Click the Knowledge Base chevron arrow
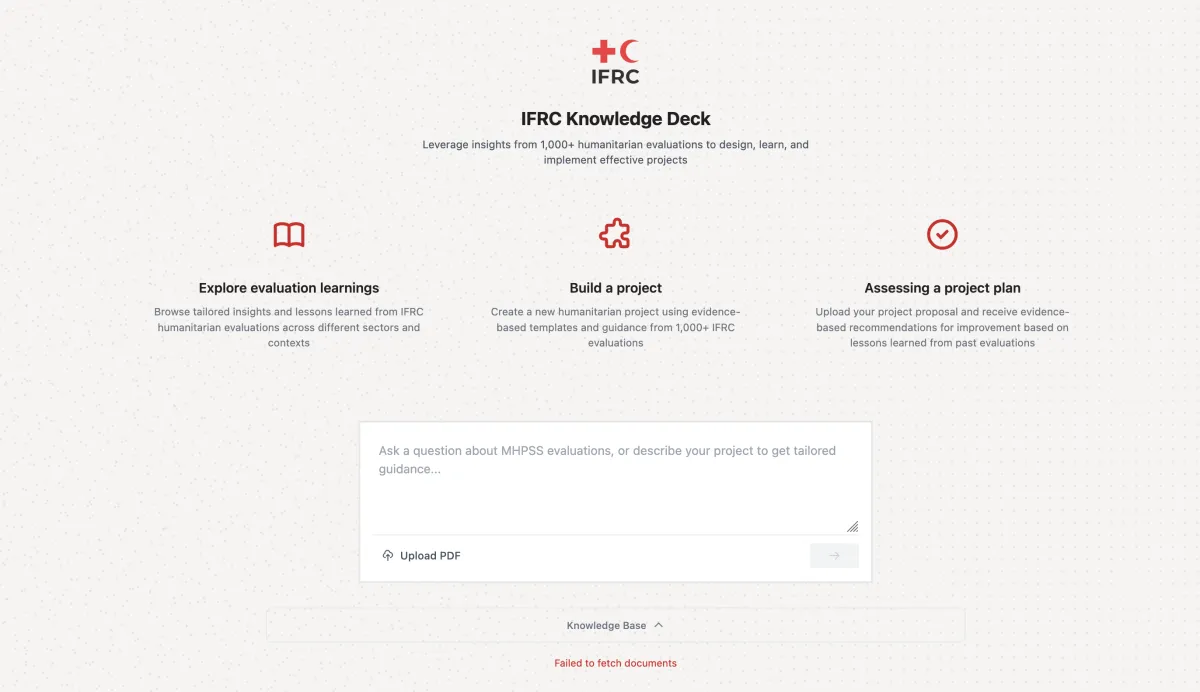This screenshot has width=1200, height=692. pyautogui.click(x=658, y=626)
